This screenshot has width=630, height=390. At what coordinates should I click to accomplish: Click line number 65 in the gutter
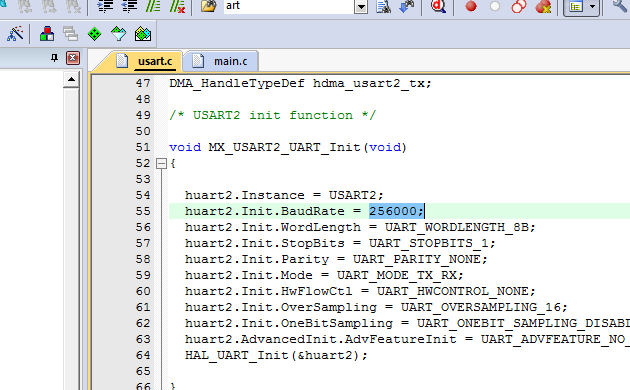click(x=143, y=371)
